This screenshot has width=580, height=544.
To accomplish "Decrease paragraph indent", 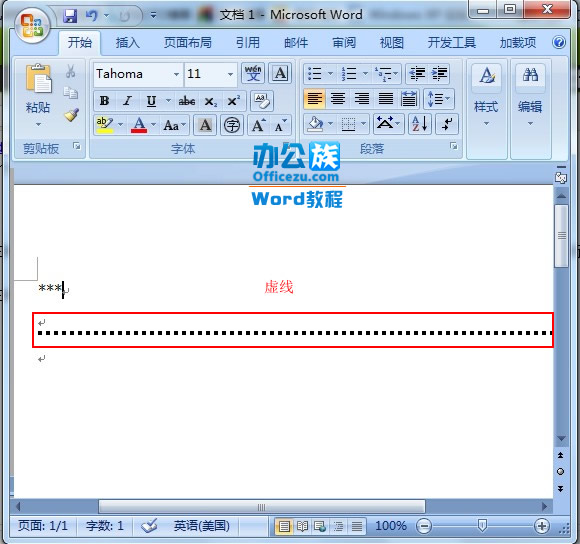I will point(417,73).
